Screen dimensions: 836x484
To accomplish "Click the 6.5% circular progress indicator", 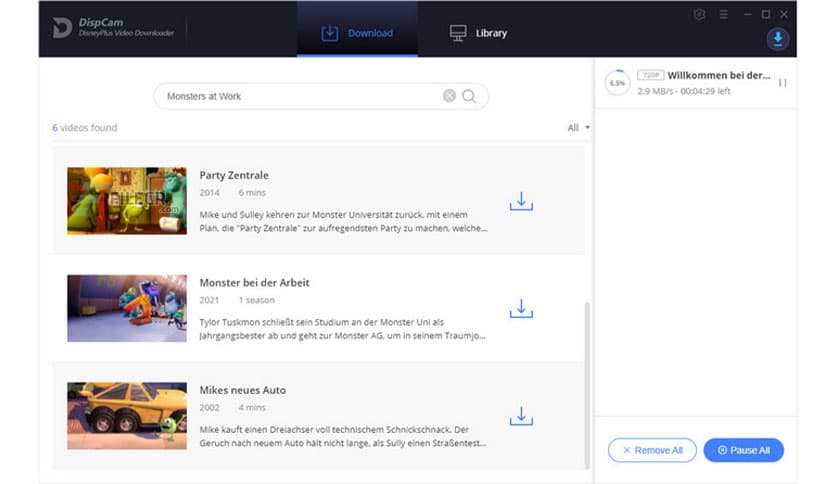I will point(617,83).
